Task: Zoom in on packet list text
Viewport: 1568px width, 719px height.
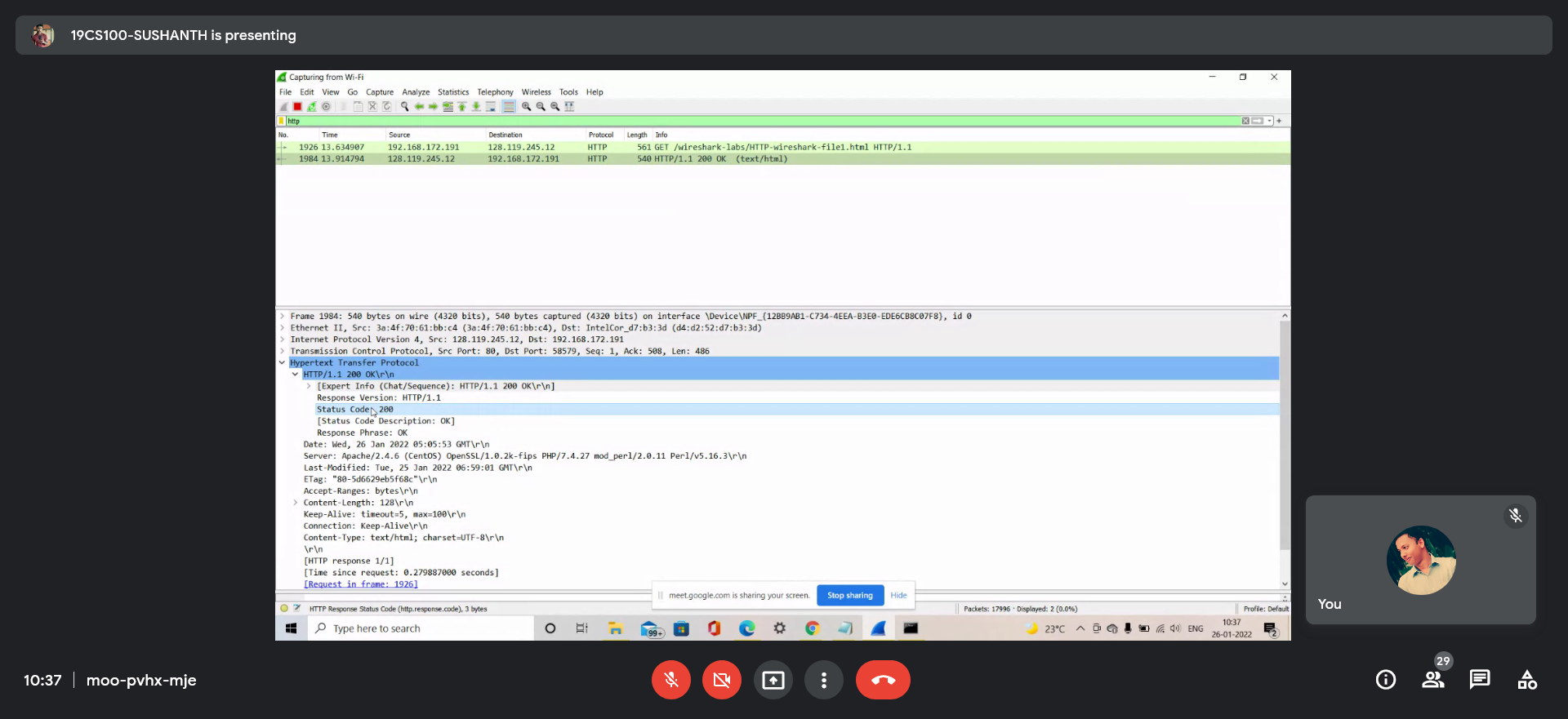Action: coord(526,107)
